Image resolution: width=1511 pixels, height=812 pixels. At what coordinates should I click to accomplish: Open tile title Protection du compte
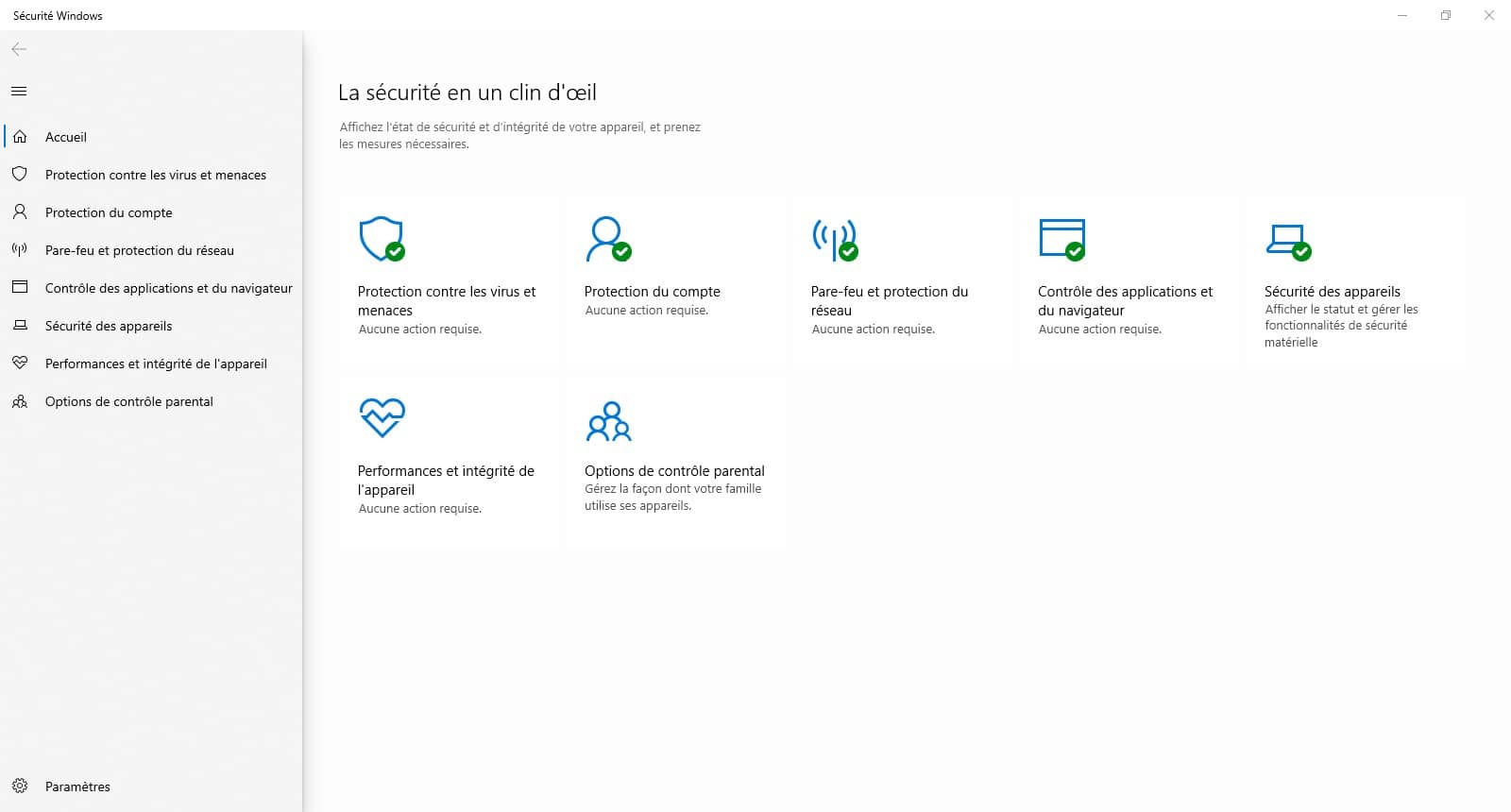(x=652, y=292)
